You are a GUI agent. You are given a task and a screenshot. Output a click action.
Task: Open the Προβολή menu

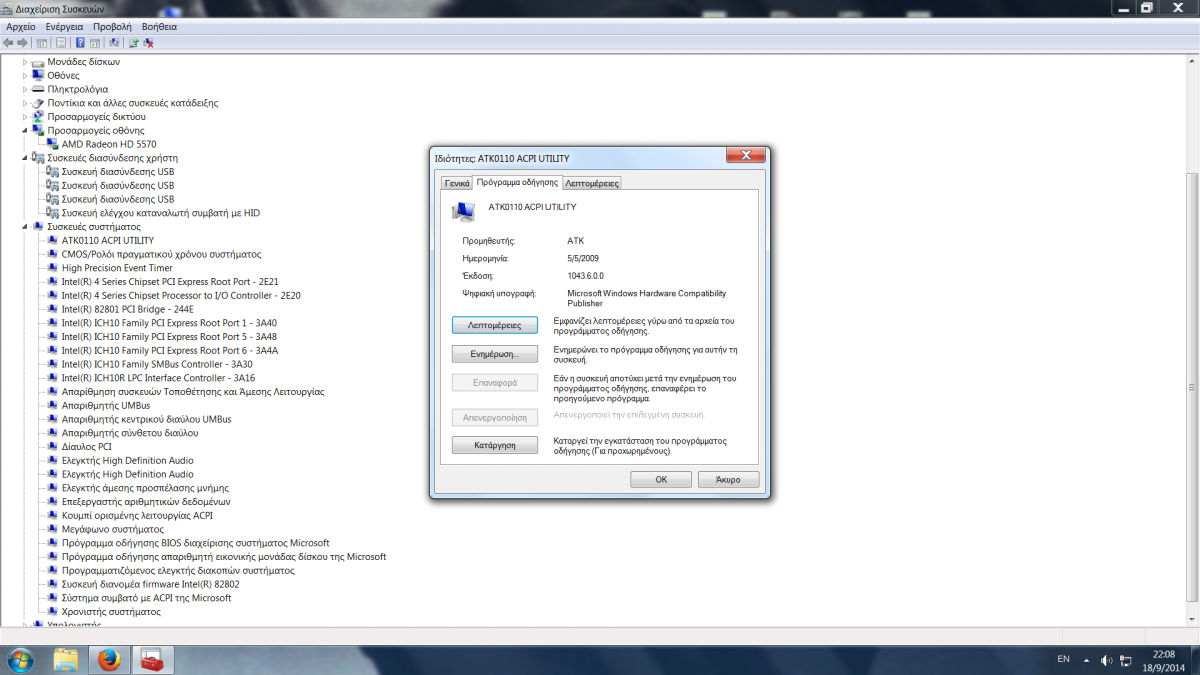pos(112,27)
